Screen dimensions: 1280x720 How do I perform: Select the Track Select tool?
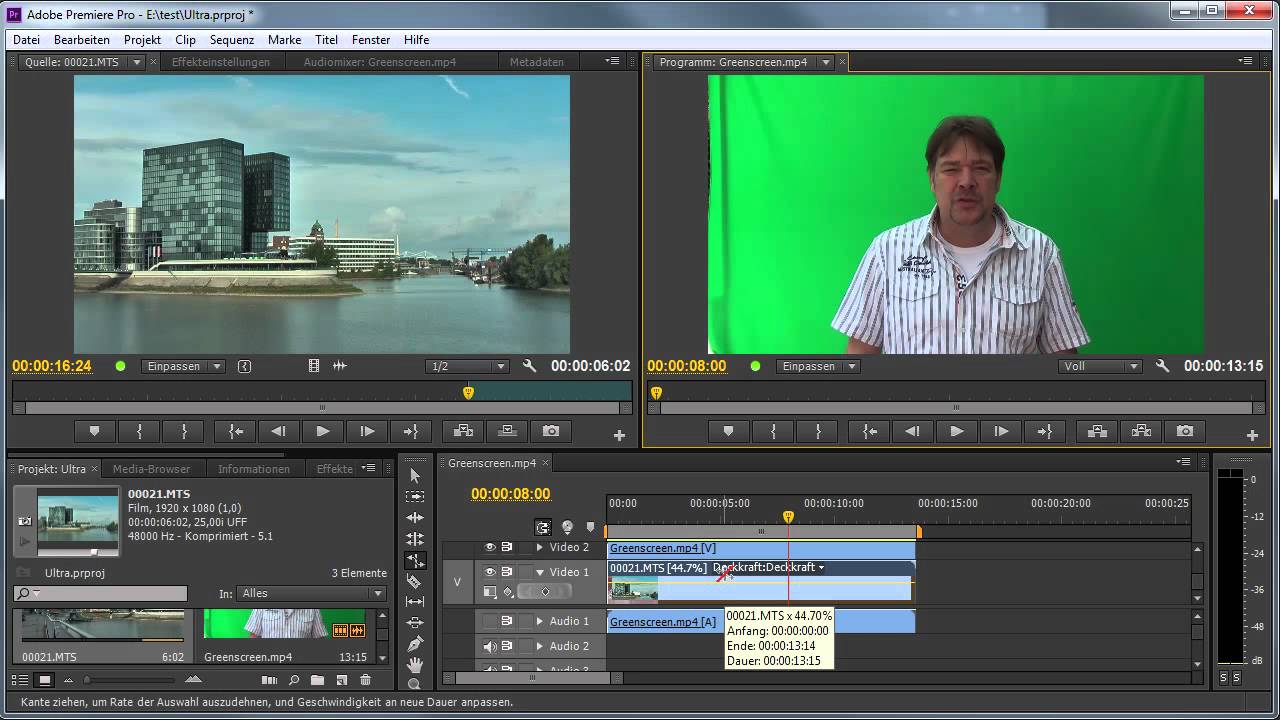coord(415,497)
